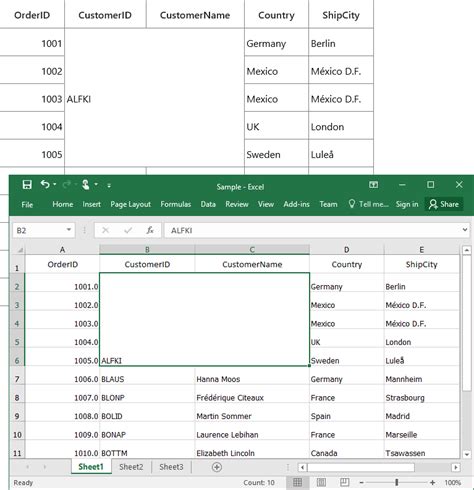Click the zoom in plus button
The width and height of the screenshot is (474, 490).
432,482
